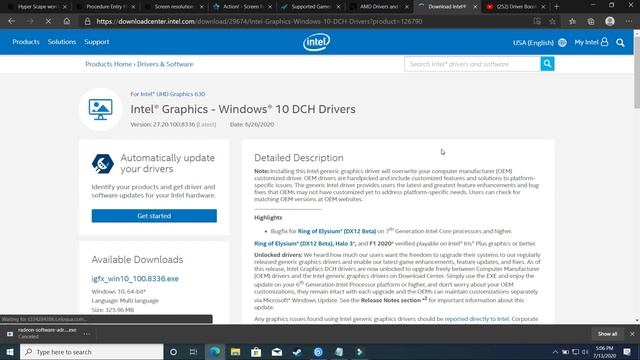Open the notification center
The image size is (640, 360).
click(627, 352)
